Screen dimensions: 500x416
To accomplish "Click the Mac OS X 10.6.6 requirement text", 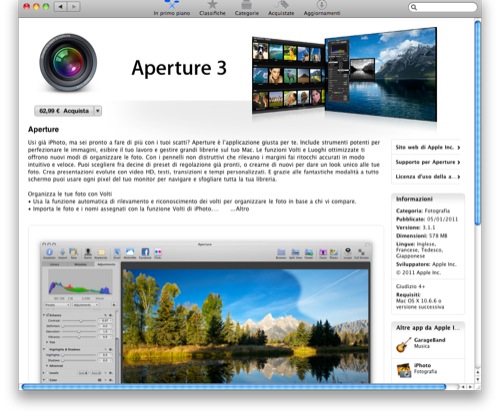I will coord(420,304).
